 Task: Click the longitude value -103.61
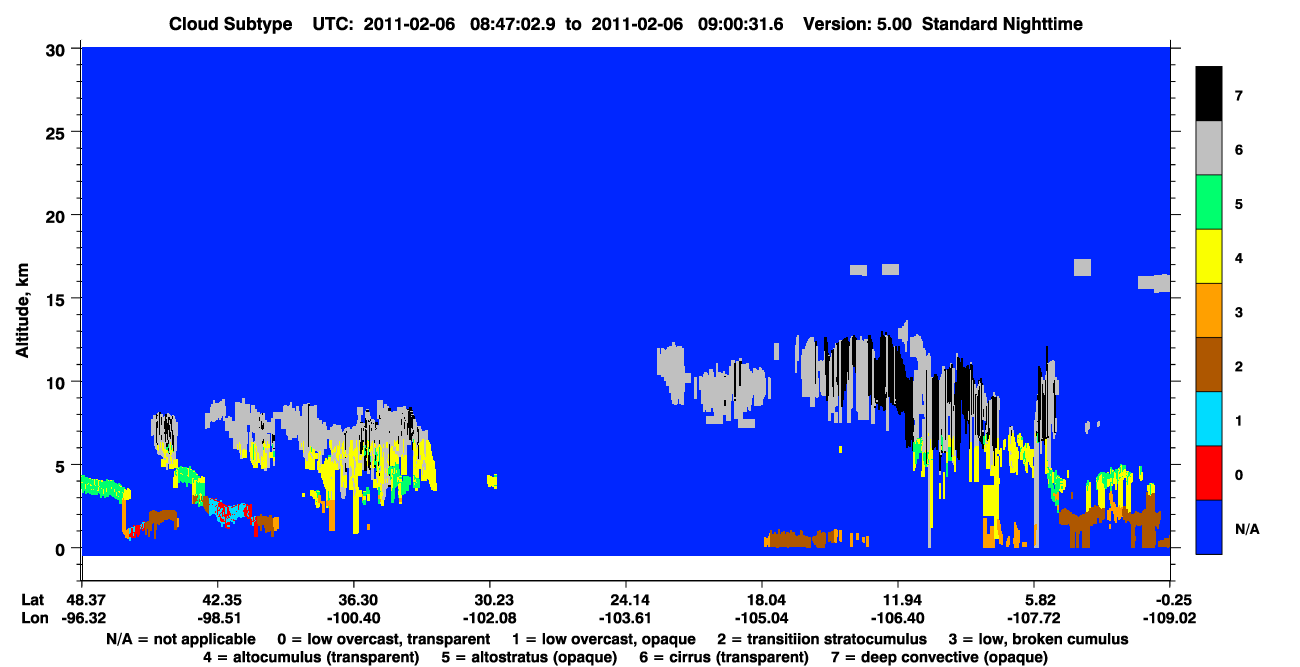(x=625, y=618)
